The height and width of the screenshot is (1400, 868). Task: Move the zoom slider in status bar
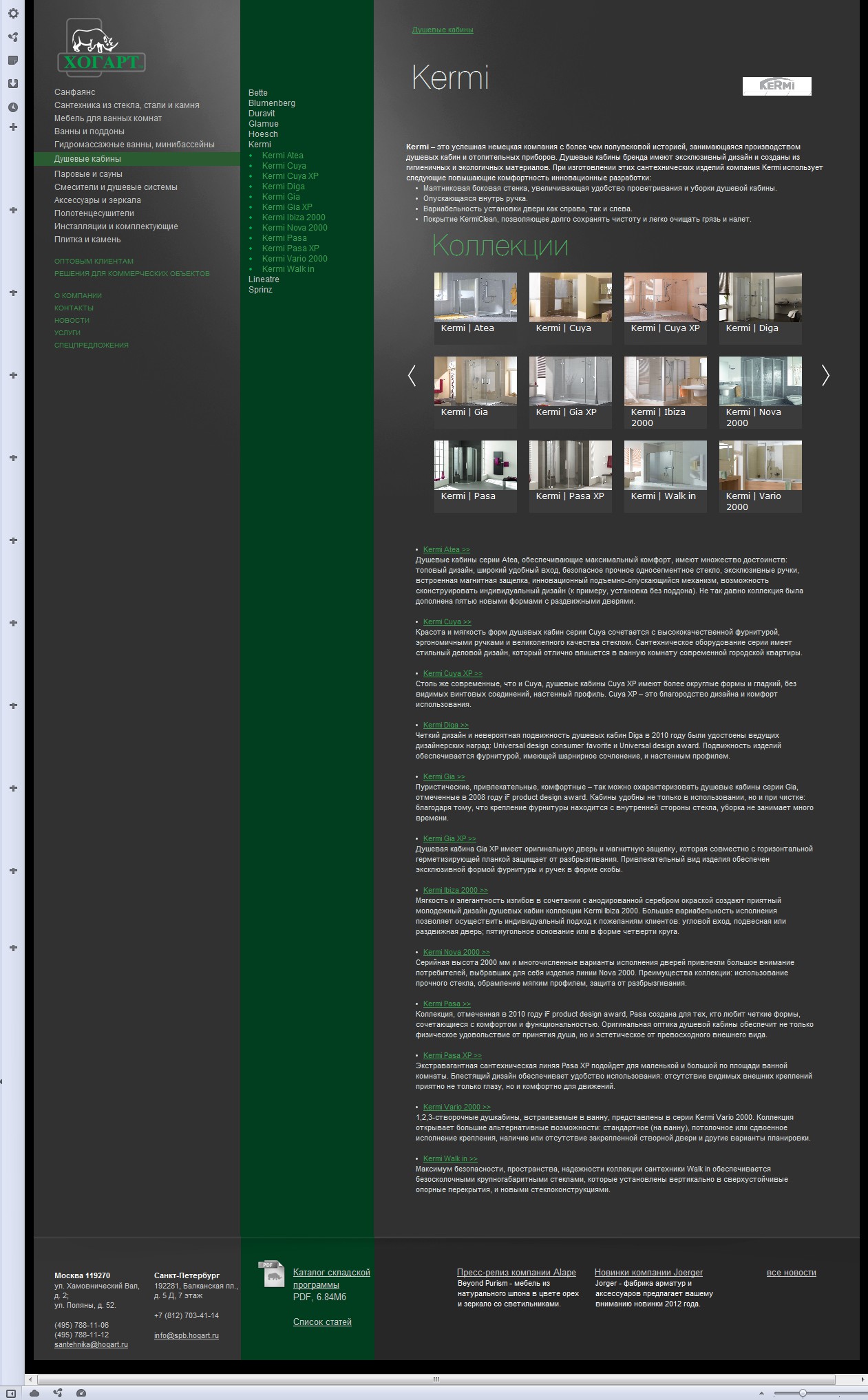pyautogui.click(x=803, y=1393)
